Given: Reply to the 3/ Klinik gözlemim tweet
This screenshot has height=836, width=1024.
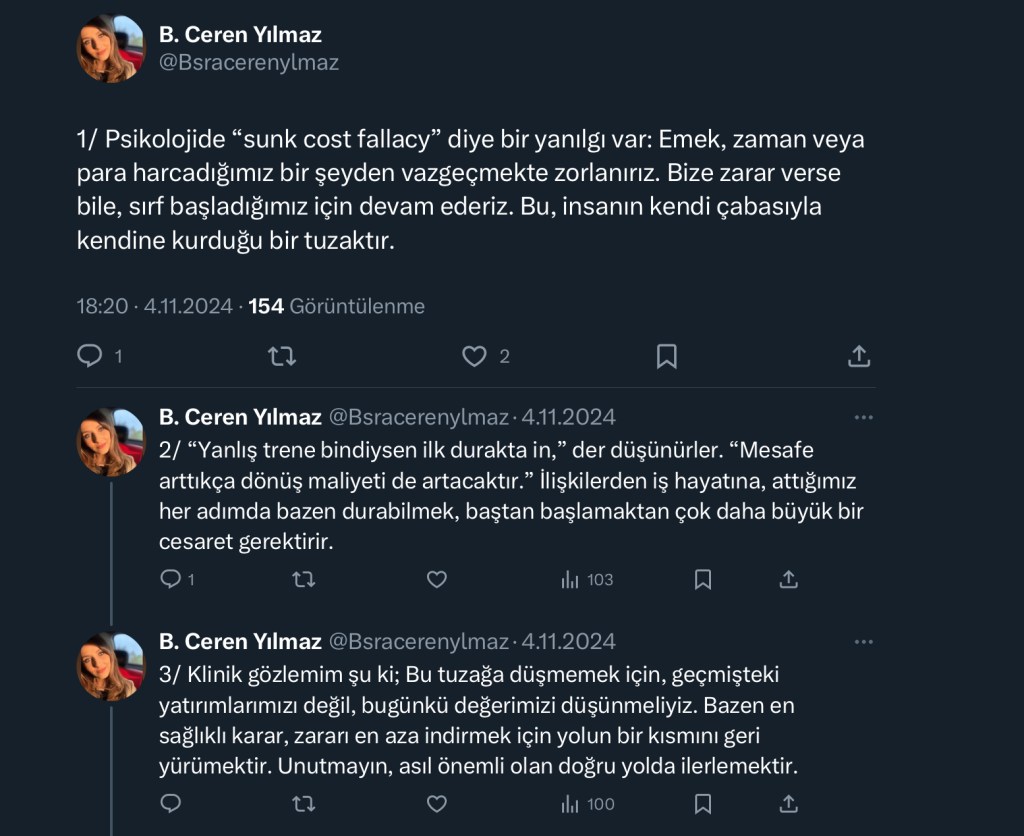Looking at the screenshot, I should pos(171,804).
